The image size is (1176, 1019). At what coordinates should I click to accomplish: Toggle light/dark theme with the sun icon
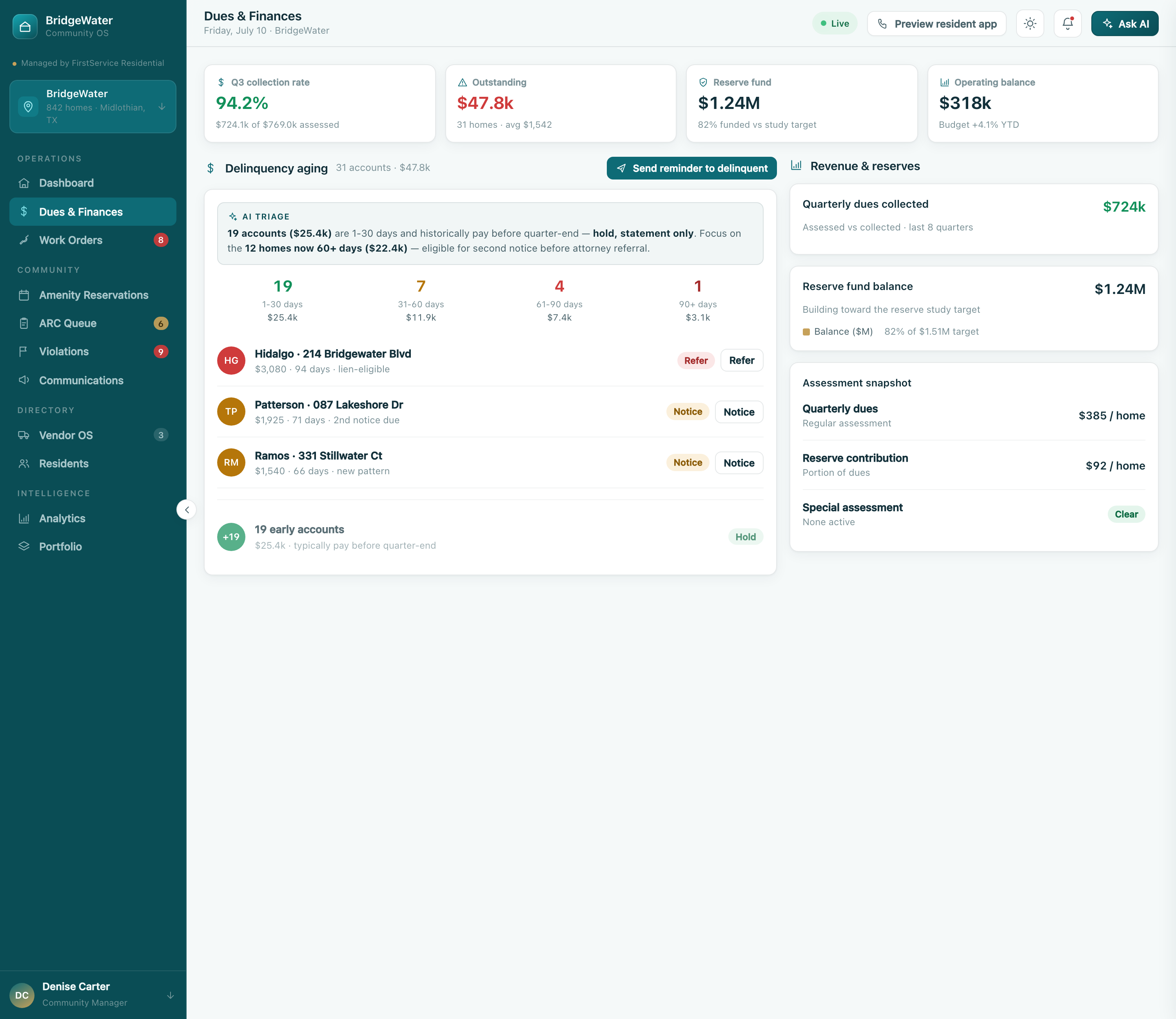click(x=1030, y=24)
